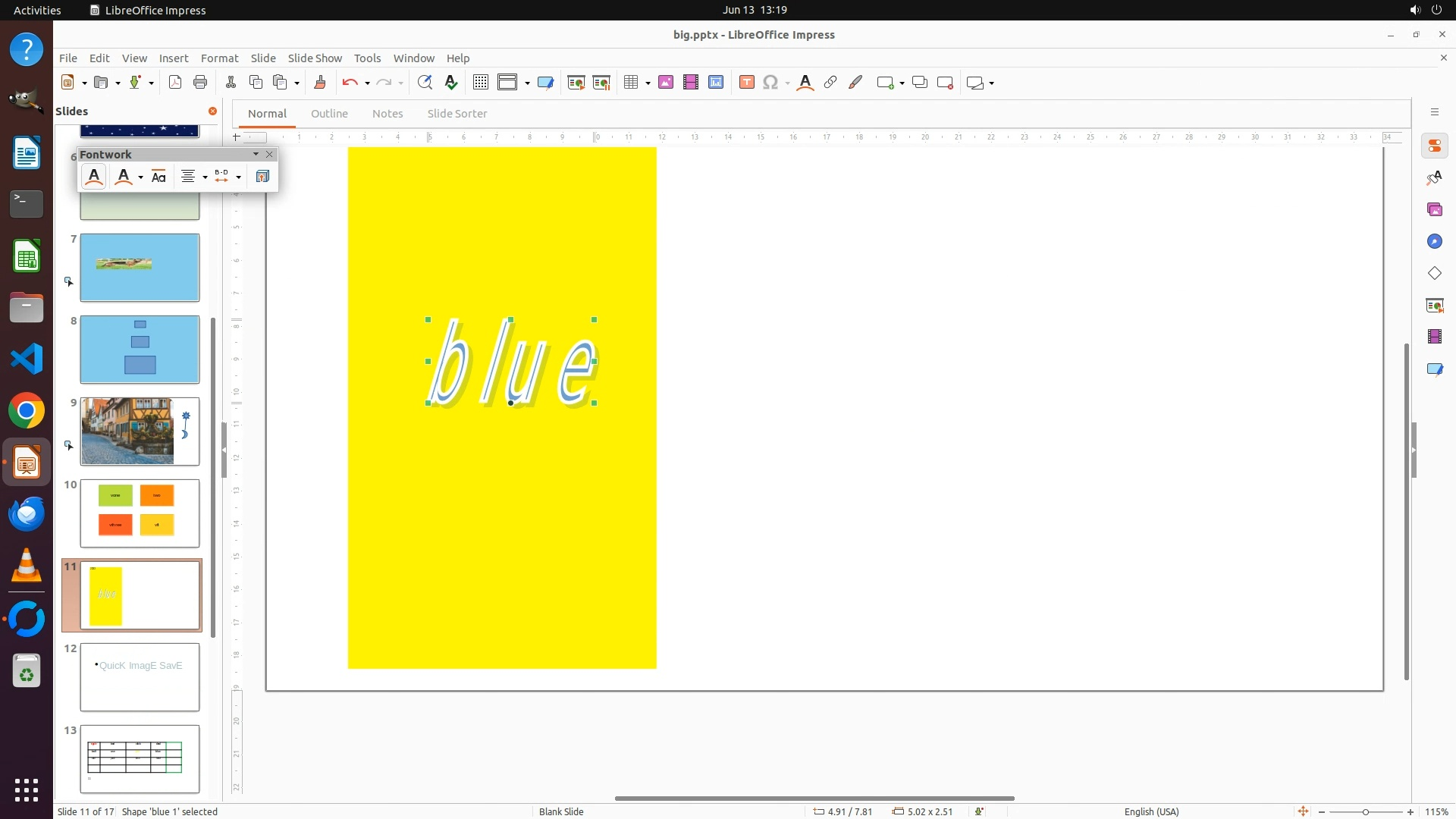The height and width of the screenshot is (819, 1456).
Task: Click the Insert Image icon
Action: pyautogui.click(x=666, y=83)
